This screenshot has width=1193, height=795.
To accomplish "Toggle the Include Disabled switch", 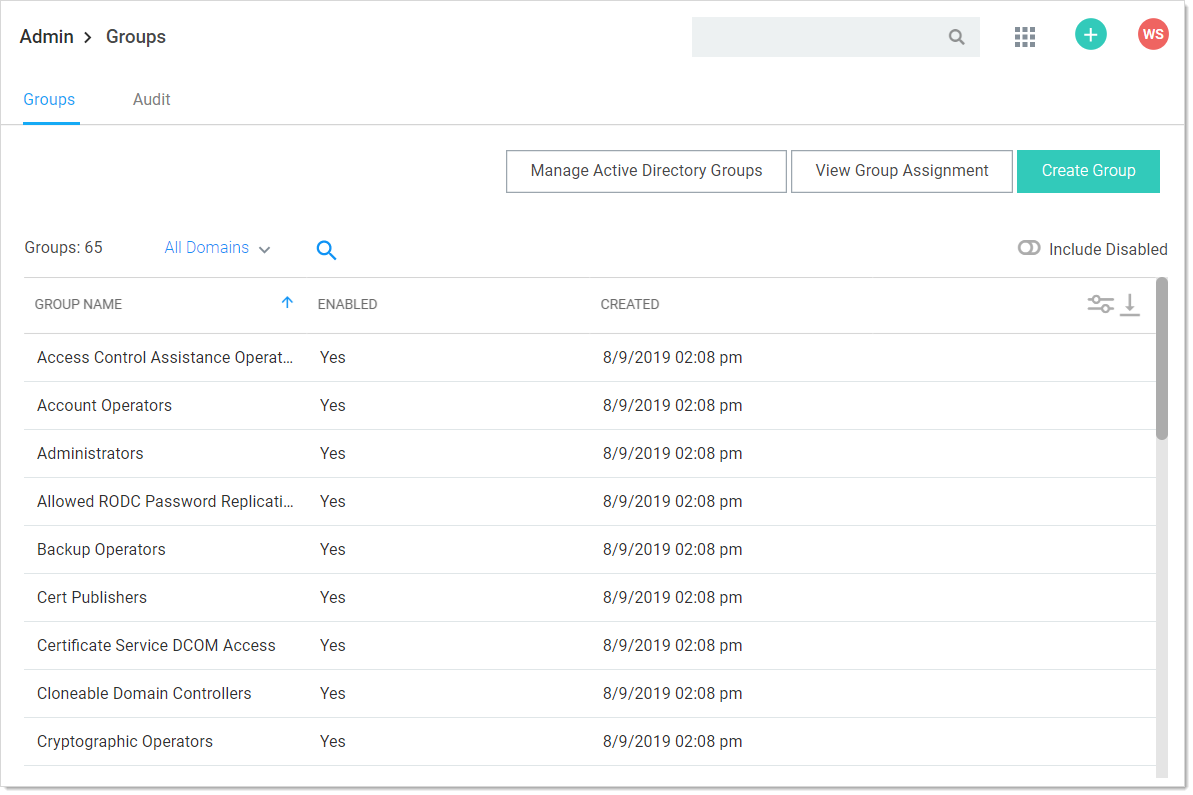I will [1029, 248].
